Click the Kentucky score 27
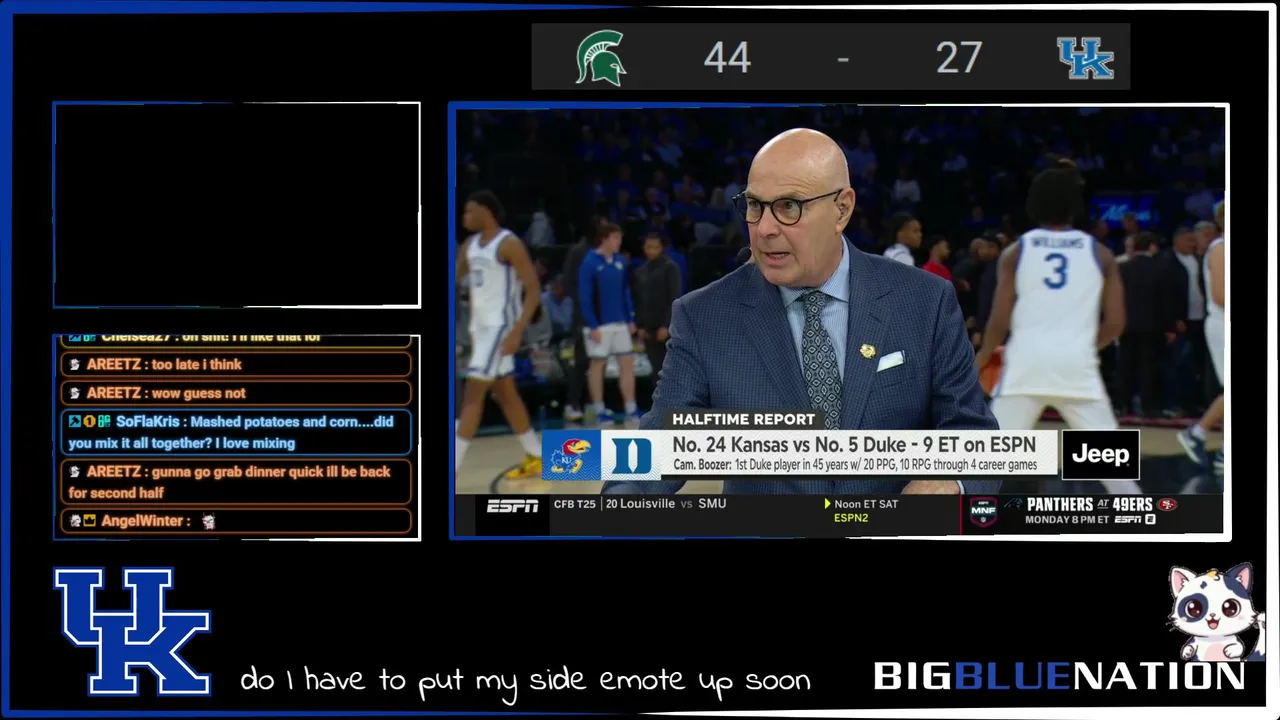Screen dimensions: 1280x720 pos(959,58)
